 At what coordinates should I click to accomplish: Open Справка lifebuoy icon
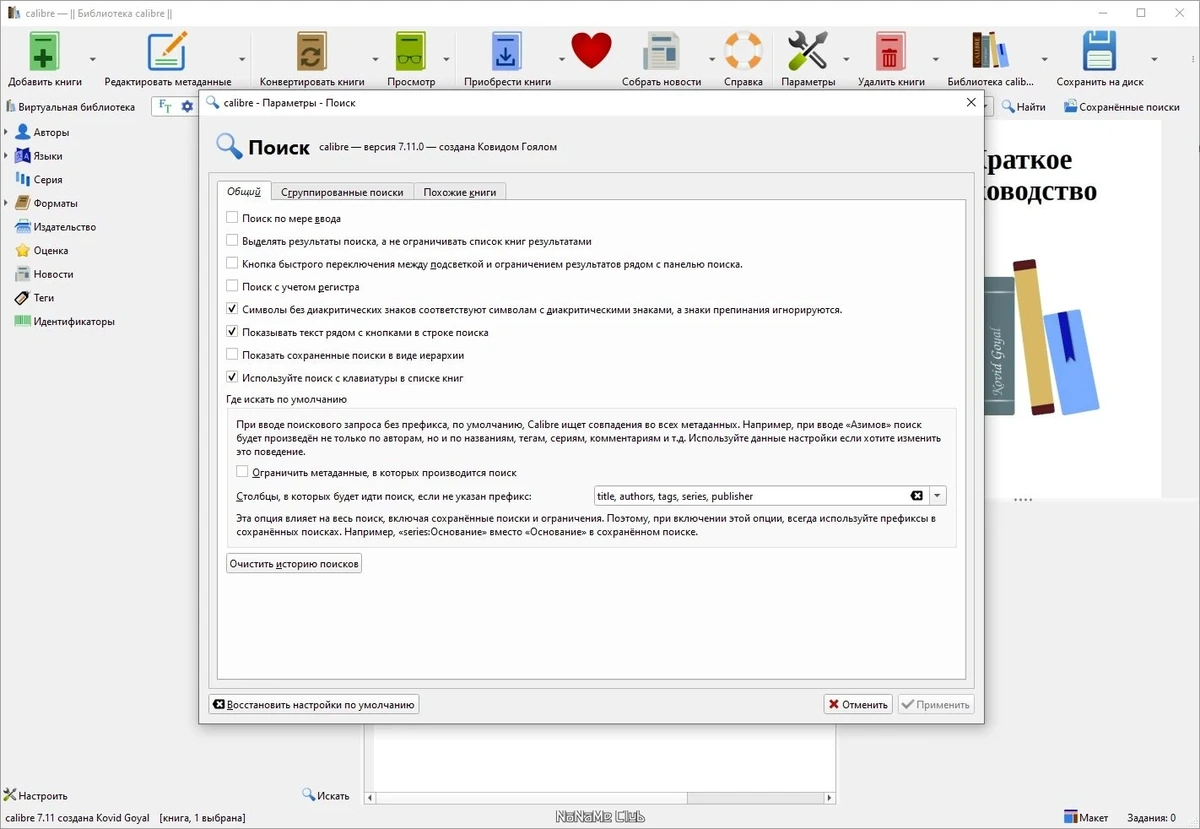pyautogui.click(x=743, y=51)
